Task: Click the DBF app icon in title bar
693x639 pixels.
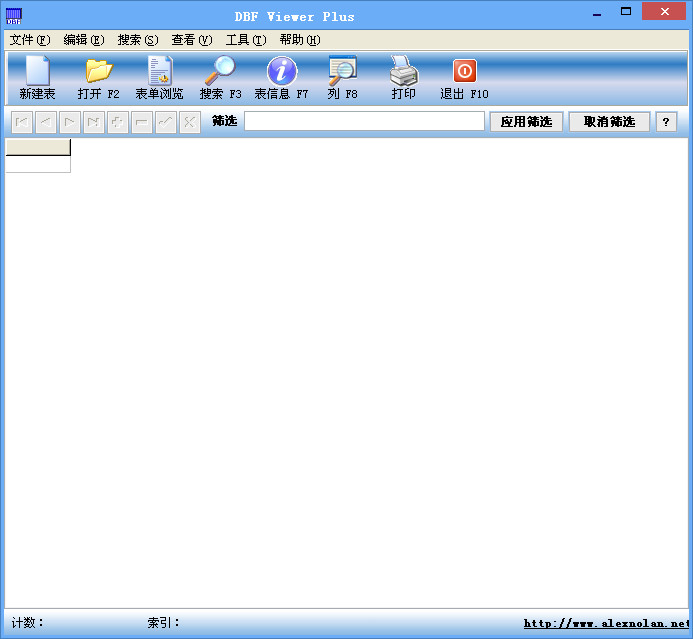Action: tap(14, 16)
